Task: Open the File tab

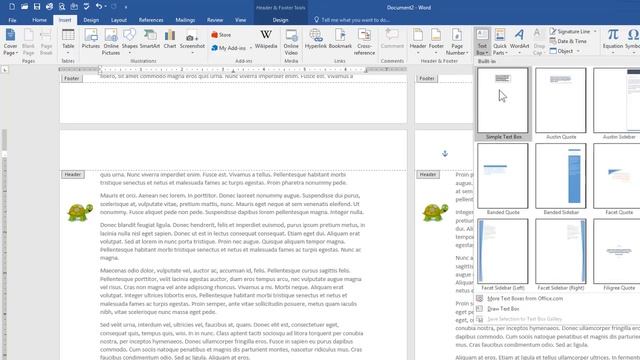Action: click(x=12, y=20)
